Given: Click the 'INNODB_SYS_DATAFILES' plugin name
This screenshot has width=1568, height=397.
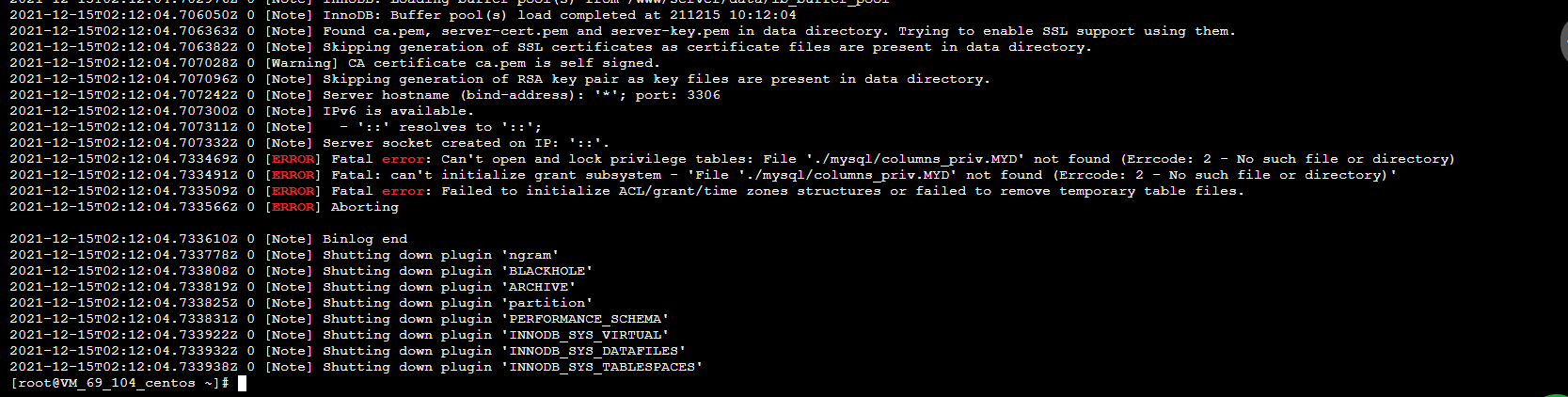Looking at the screenshot, I should (593, 351).
